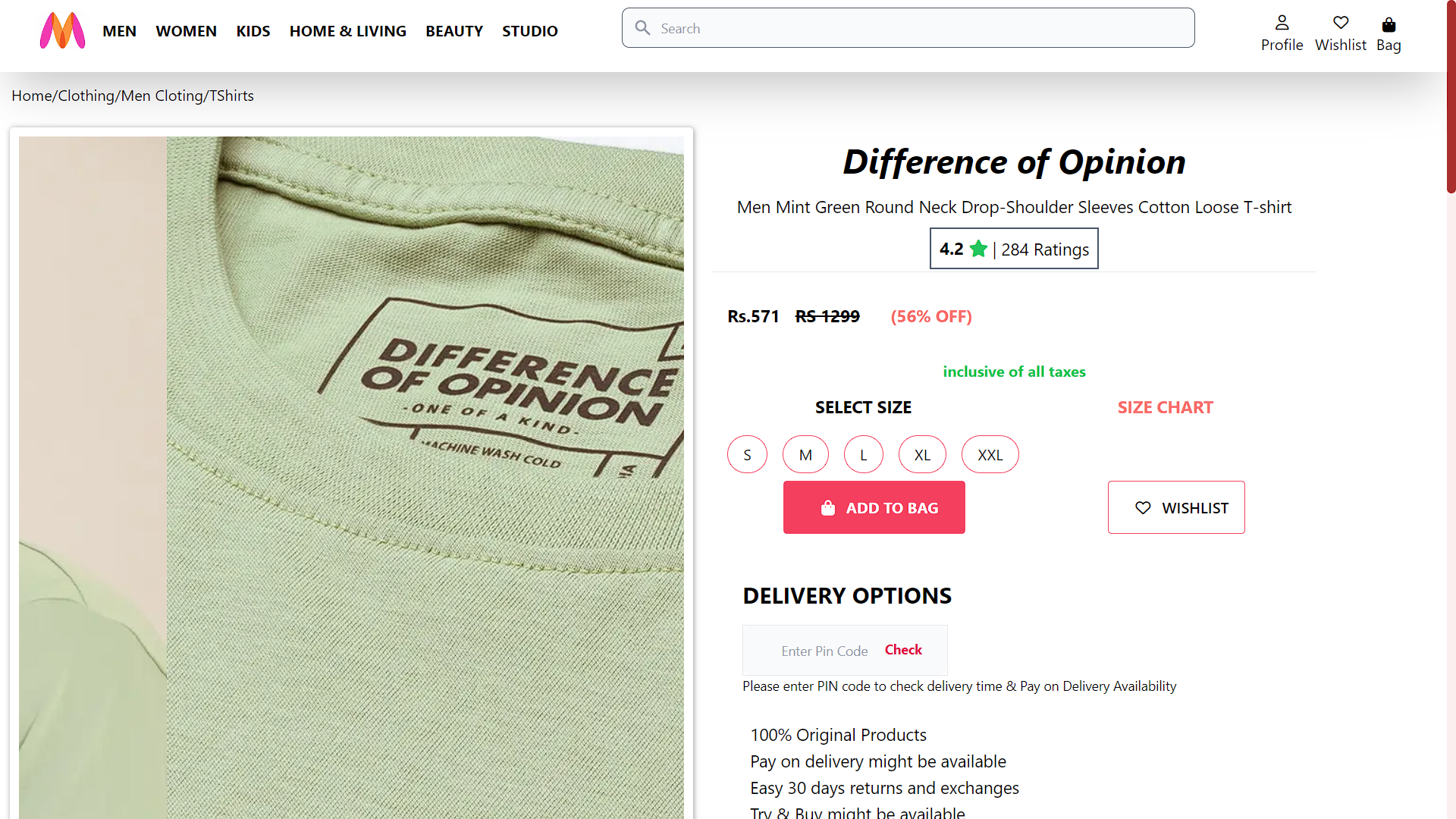Click the green rating star icon
This screenshot has width=1456, height=819.
[979, 248]
